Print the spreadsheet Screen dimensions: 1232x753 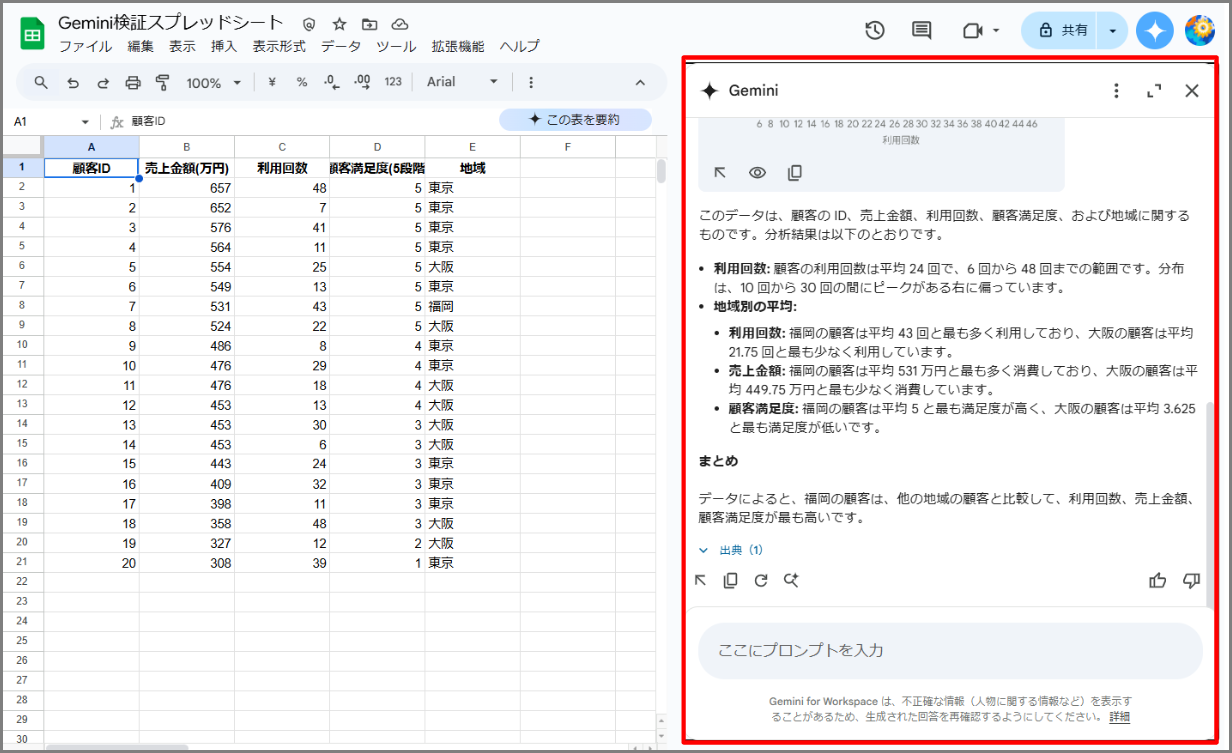click(x=133, y=82)
